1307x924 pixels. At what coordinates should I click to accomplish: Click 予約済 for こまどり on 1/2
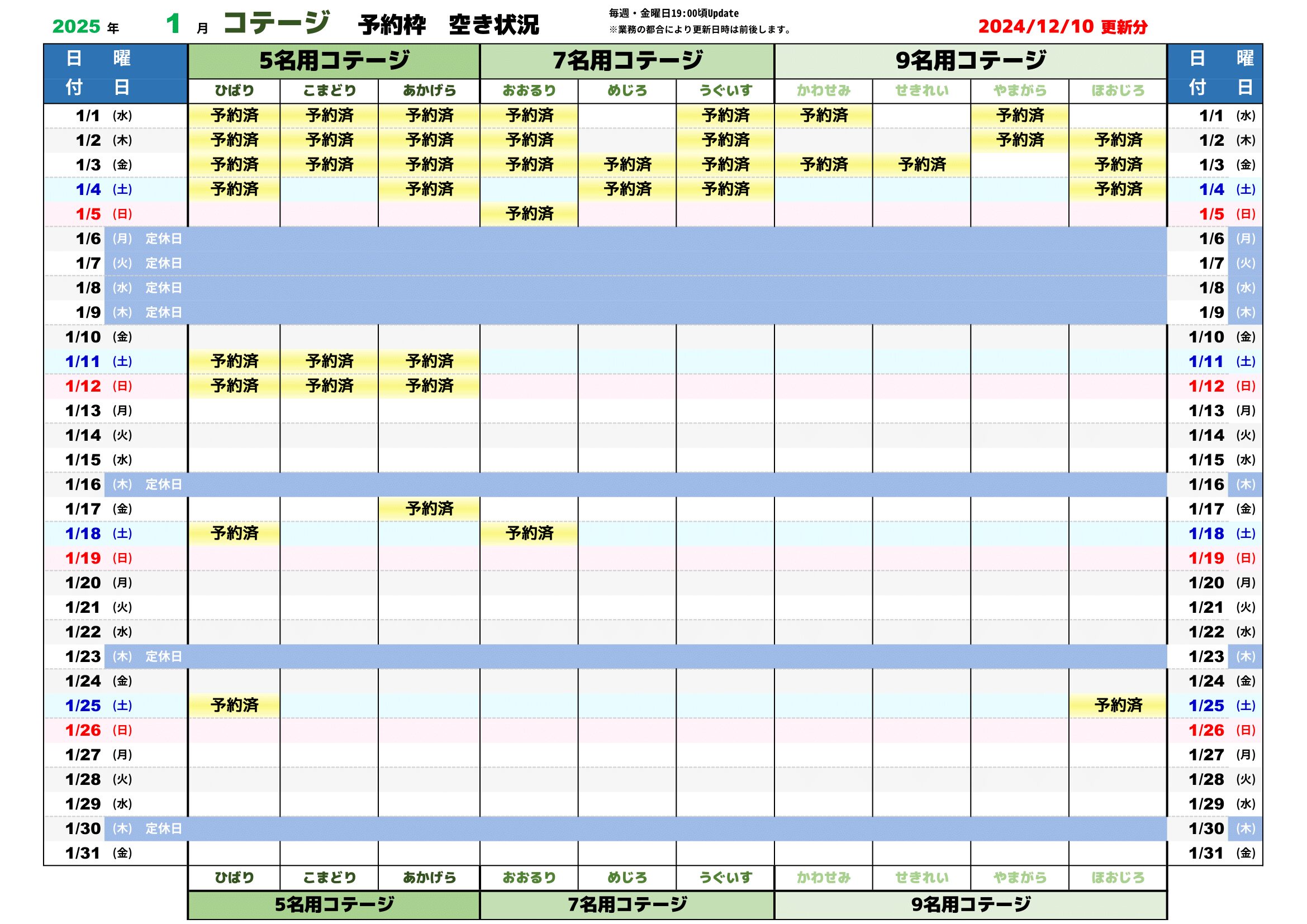(330, 140)
